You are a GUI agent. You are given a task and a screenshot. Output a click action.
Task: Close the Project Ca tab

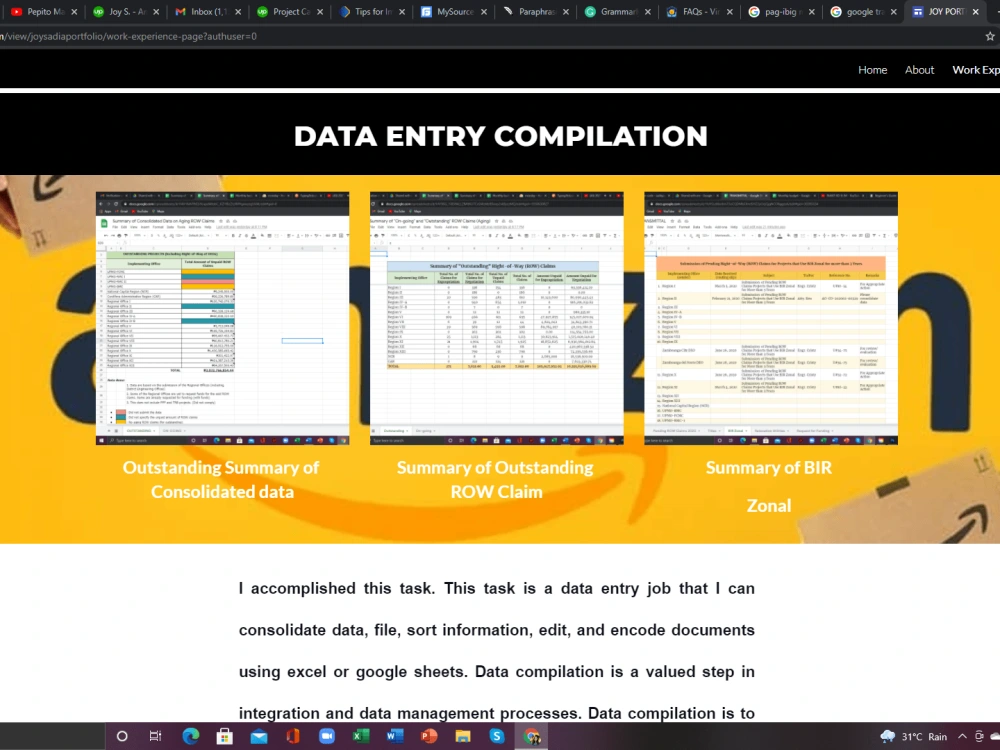(320, 11)
